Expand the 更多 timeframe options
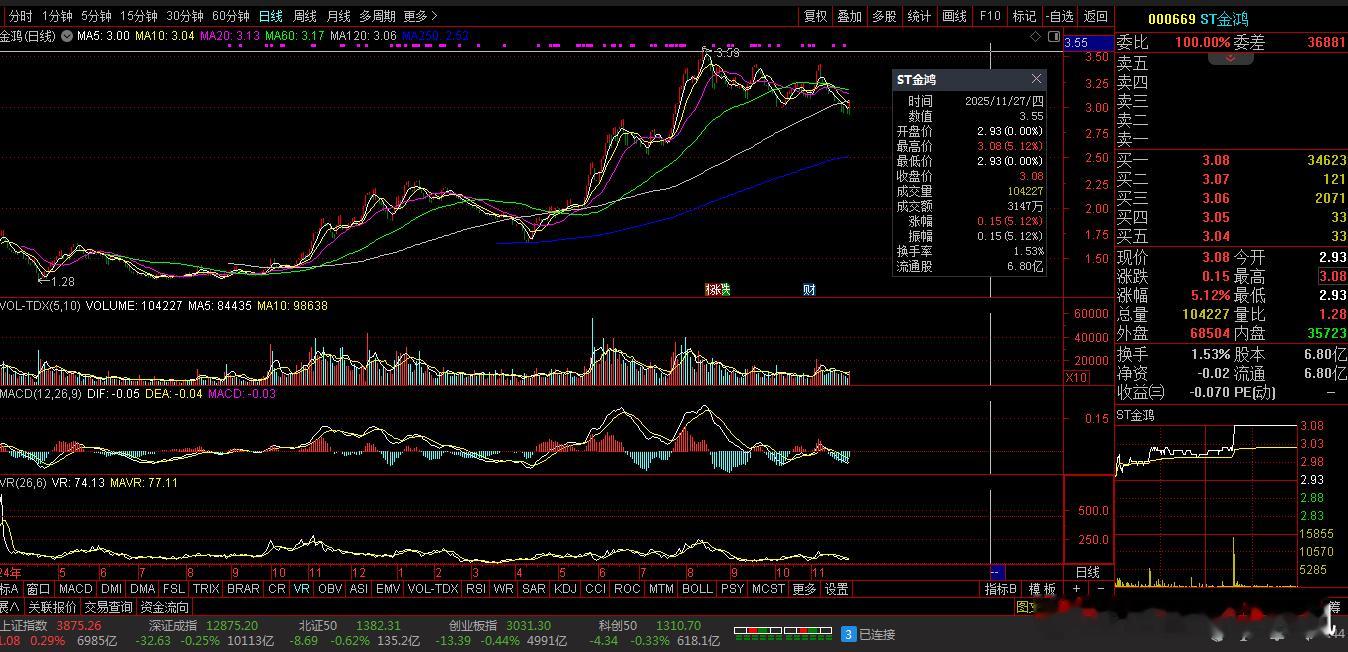Viewport: 1348px width, 652px height. pyautogui.click(x=420, y=16)
